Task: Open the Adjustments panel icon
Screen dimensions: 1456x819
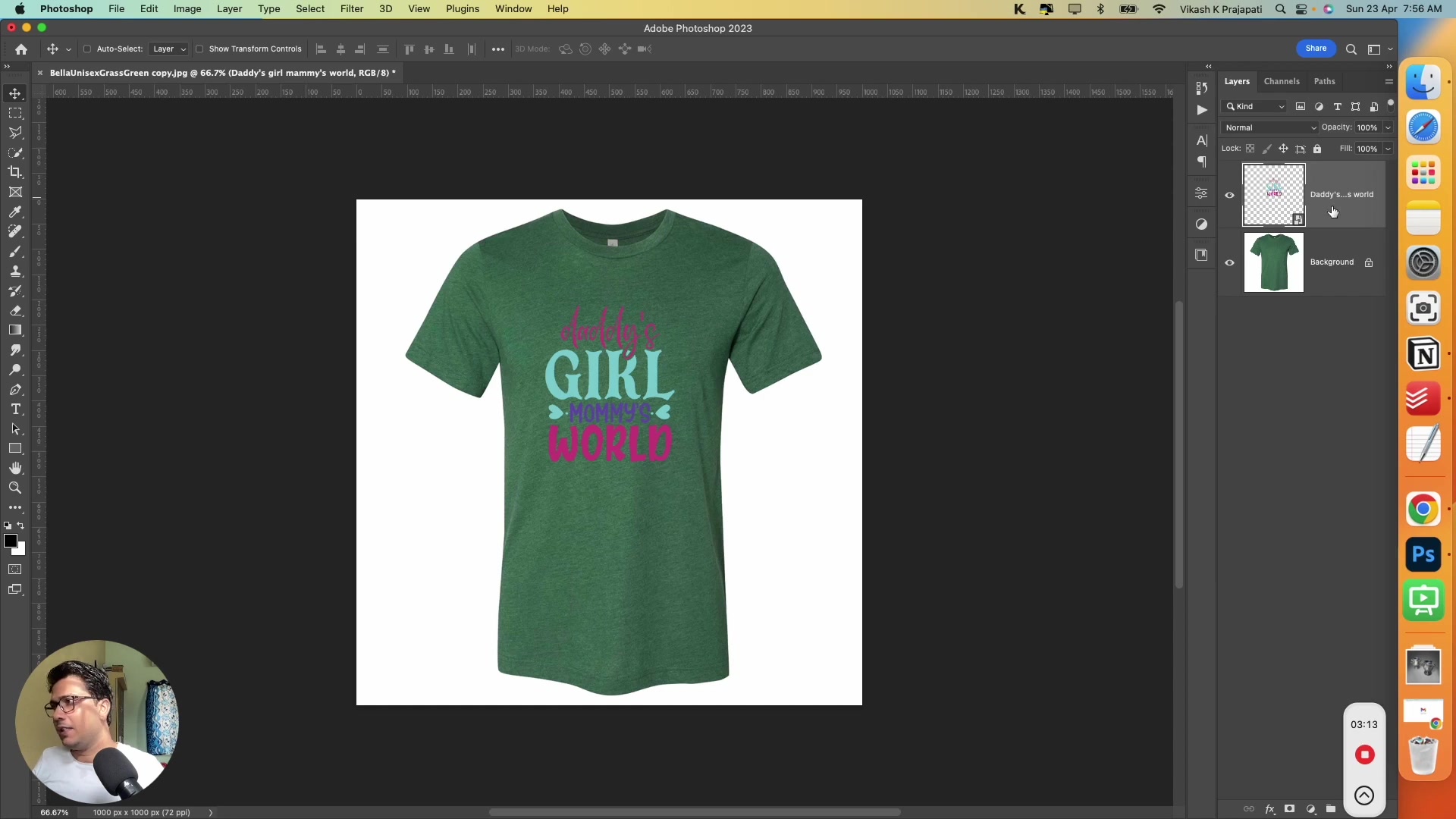Action: click(1201, 193)
